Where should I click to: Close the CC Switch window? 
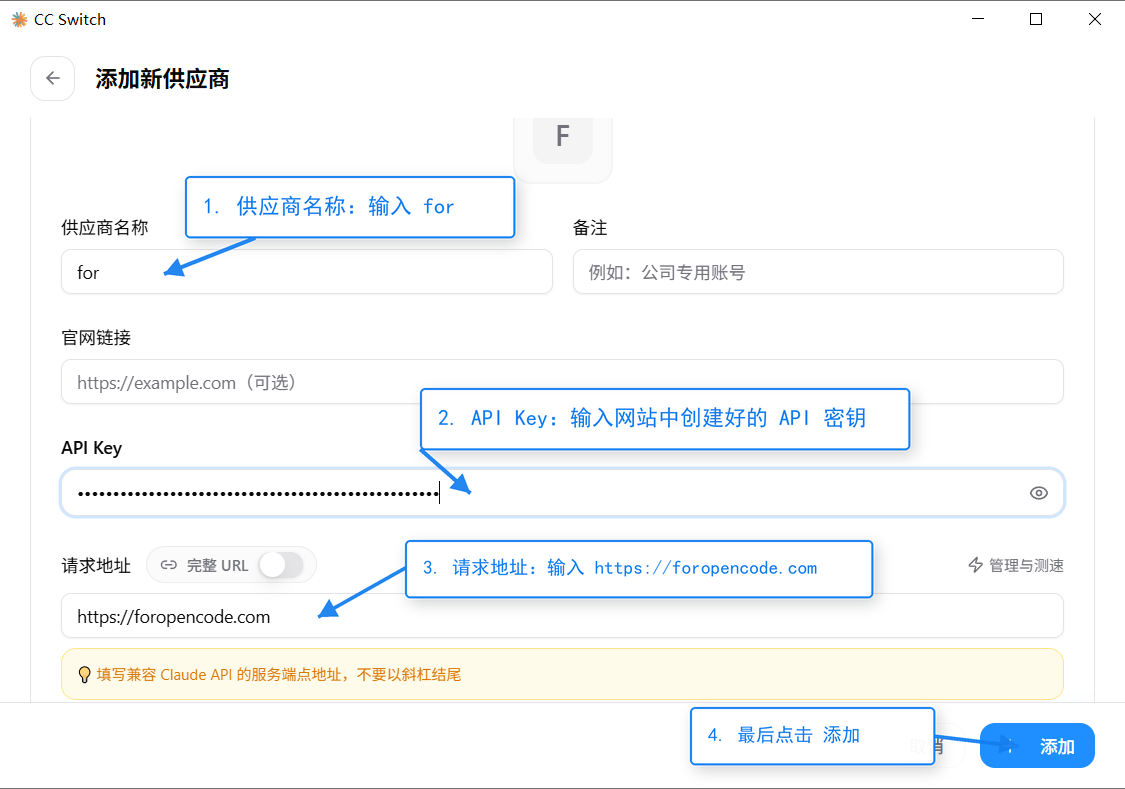coord(1095,19)
